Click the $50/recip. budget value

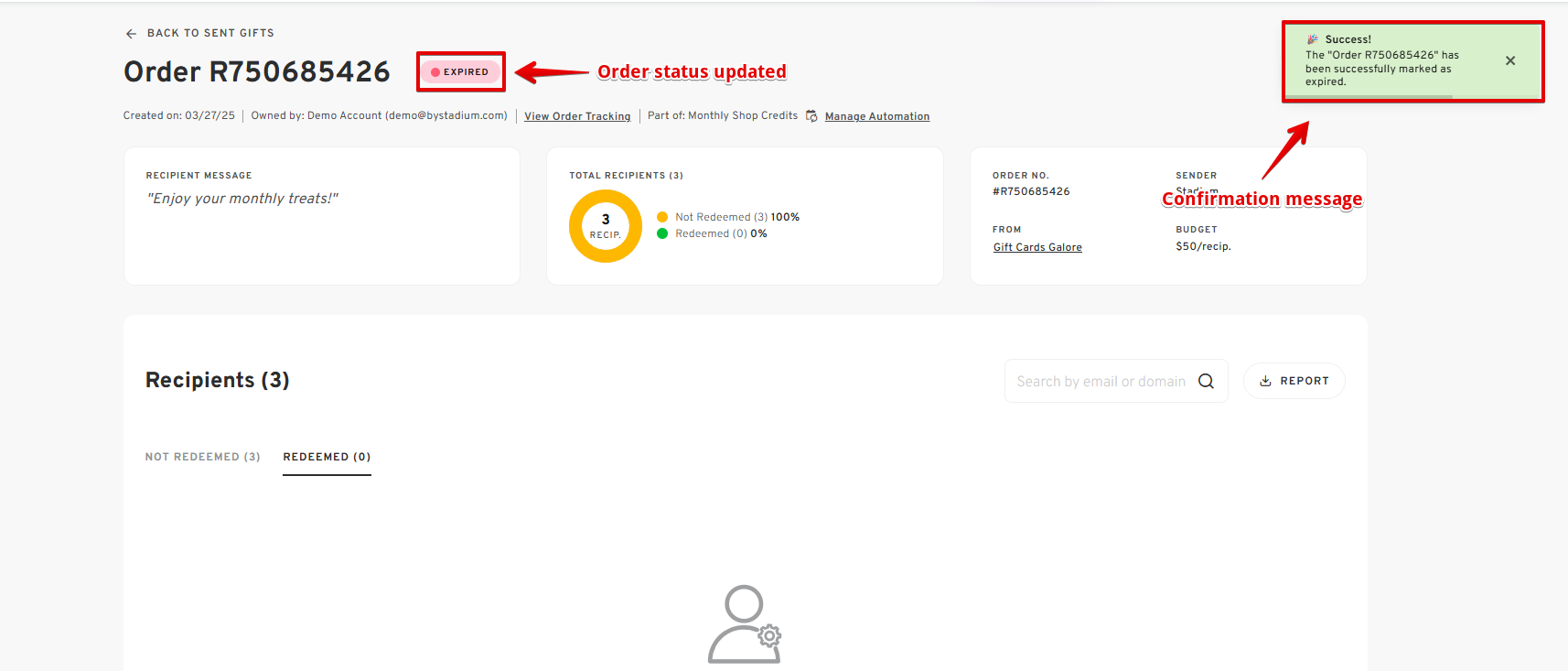[x=1203, y=246]
